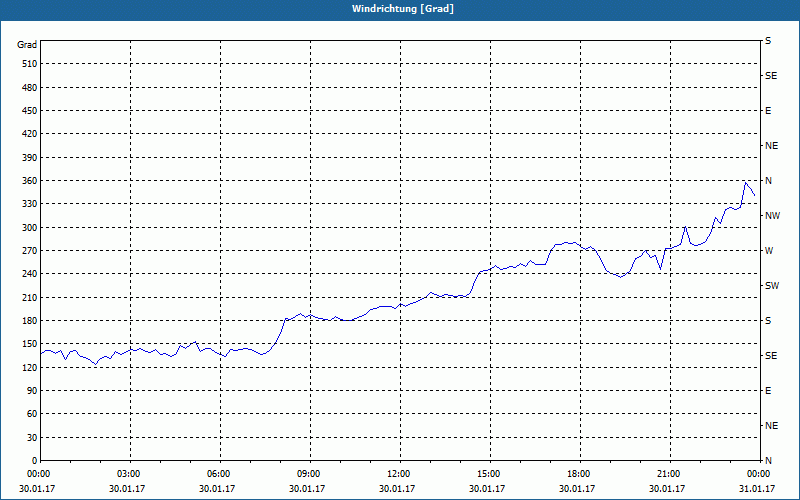Click the S compass label at the 180 gridline
The width and height of the screenshot is (800, 500).
(x=768, y=321)
